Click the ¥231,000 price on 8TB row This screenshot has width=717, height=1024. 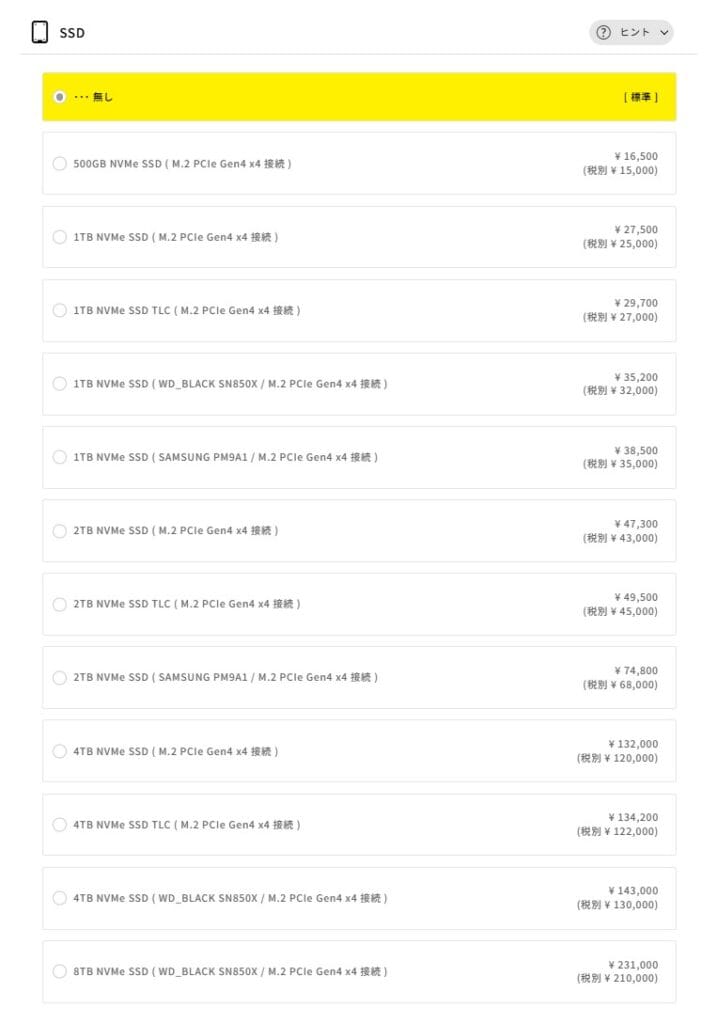(x=632, y=965)
